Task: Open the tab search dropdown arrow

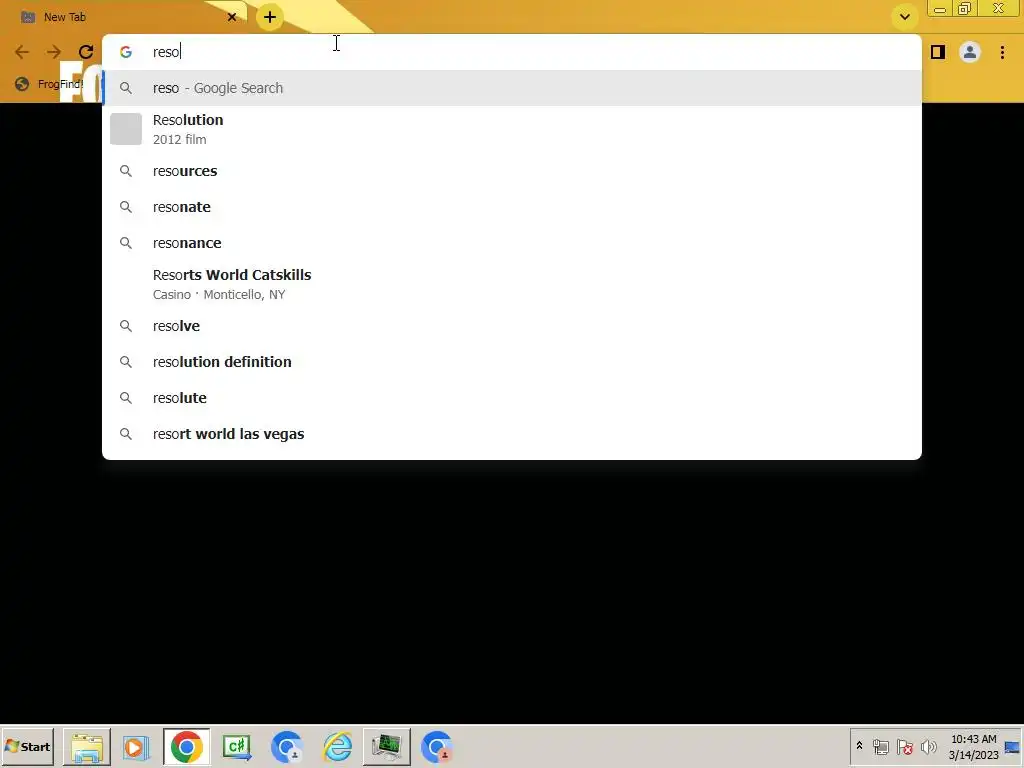Action: pos(904,17)
